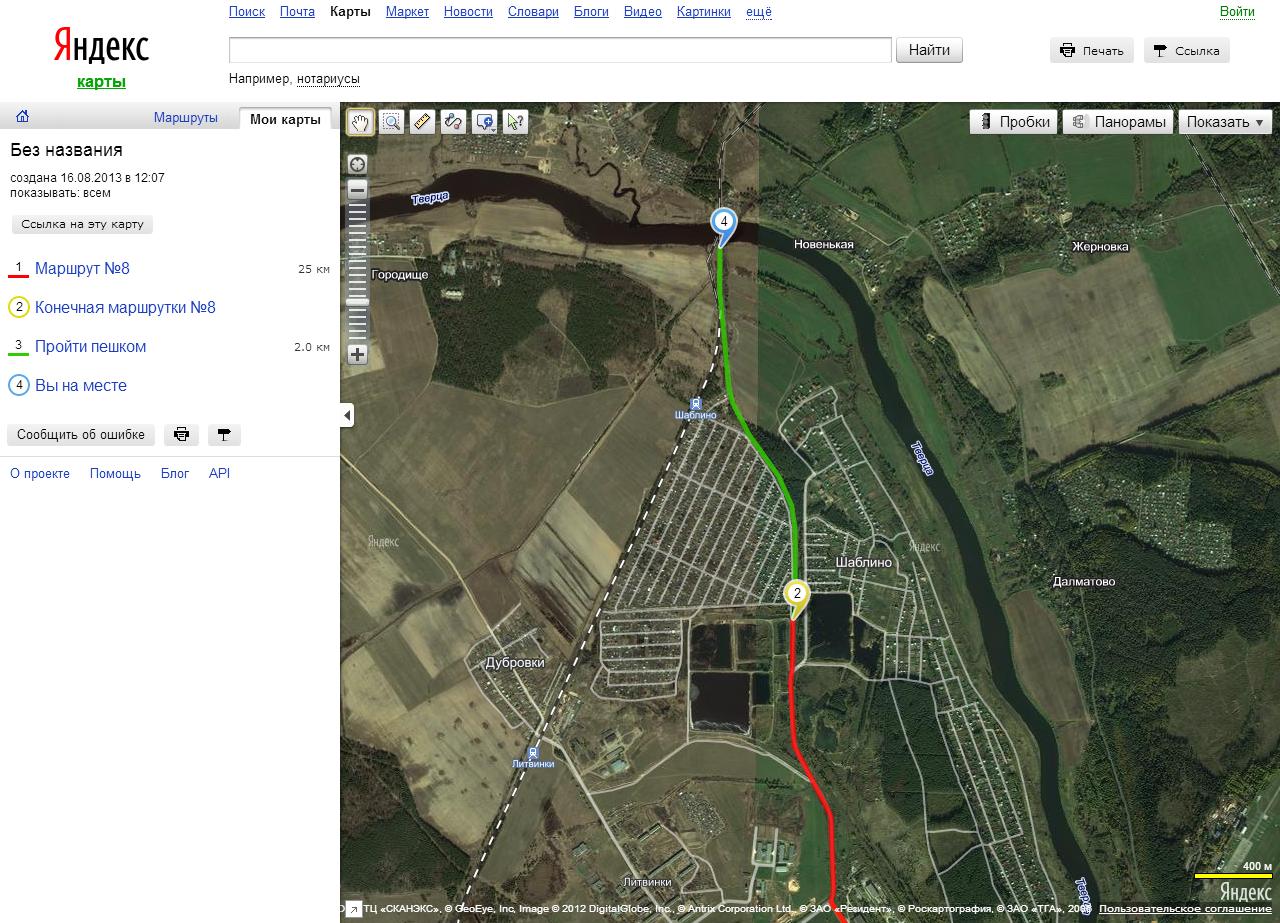Click the red line icon numbered 1
1280x923 pixels.
click(18, 269)
